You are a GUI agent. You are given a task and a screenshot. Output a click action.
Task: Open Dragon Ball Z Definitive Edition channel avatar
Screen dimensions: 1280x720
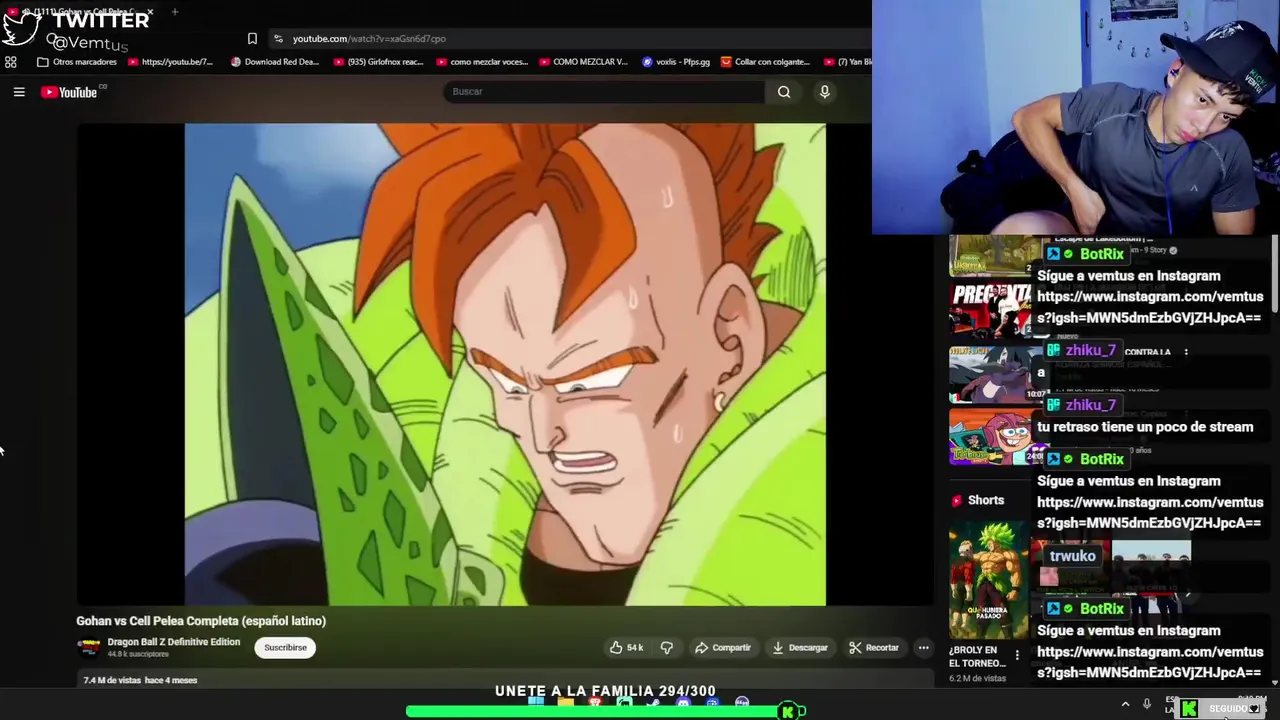(x=89, y=648)
